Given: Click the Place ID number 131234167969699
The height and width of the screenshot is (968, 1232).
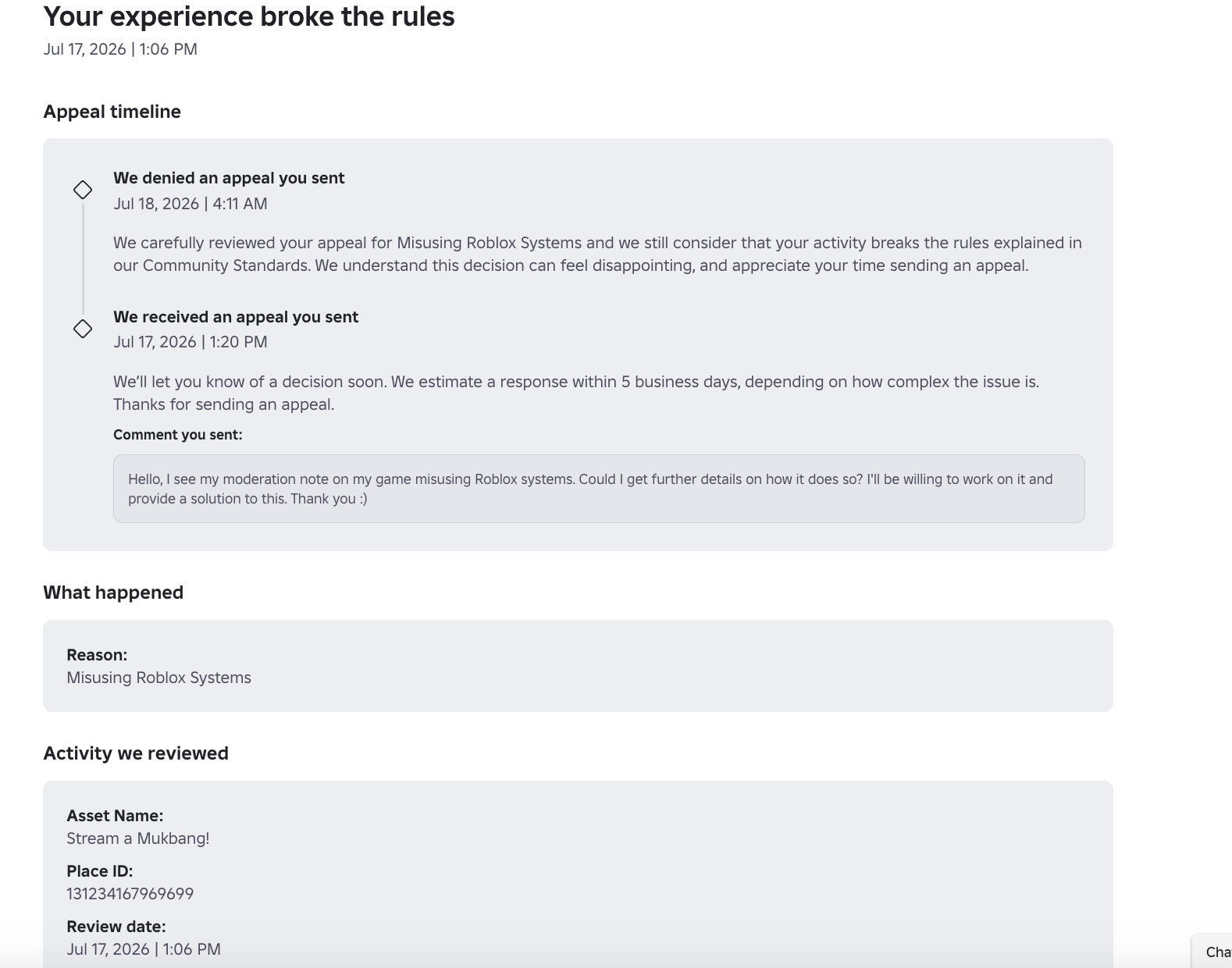Looking at the screenshot, I should coord(130,894).
